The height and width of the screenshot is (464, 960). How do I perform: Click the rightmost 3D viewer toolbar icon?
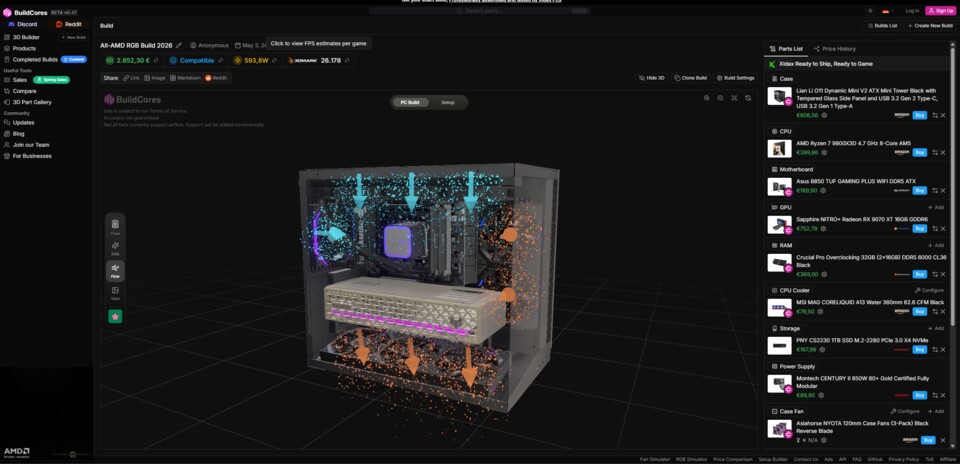748,98
